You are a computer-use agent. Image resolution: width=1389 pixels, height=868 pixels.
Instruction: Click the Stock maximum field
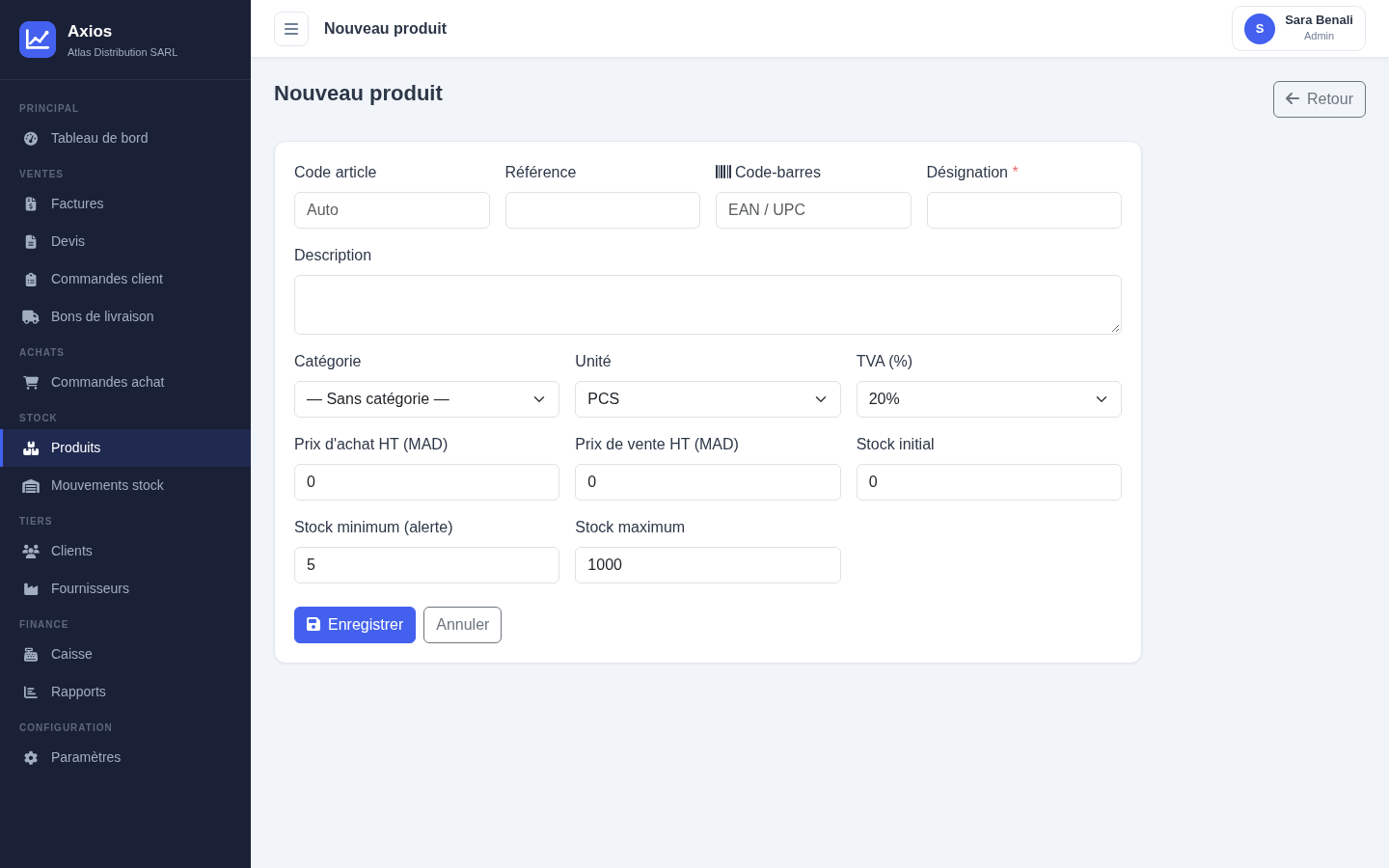(x=708, y=565)
